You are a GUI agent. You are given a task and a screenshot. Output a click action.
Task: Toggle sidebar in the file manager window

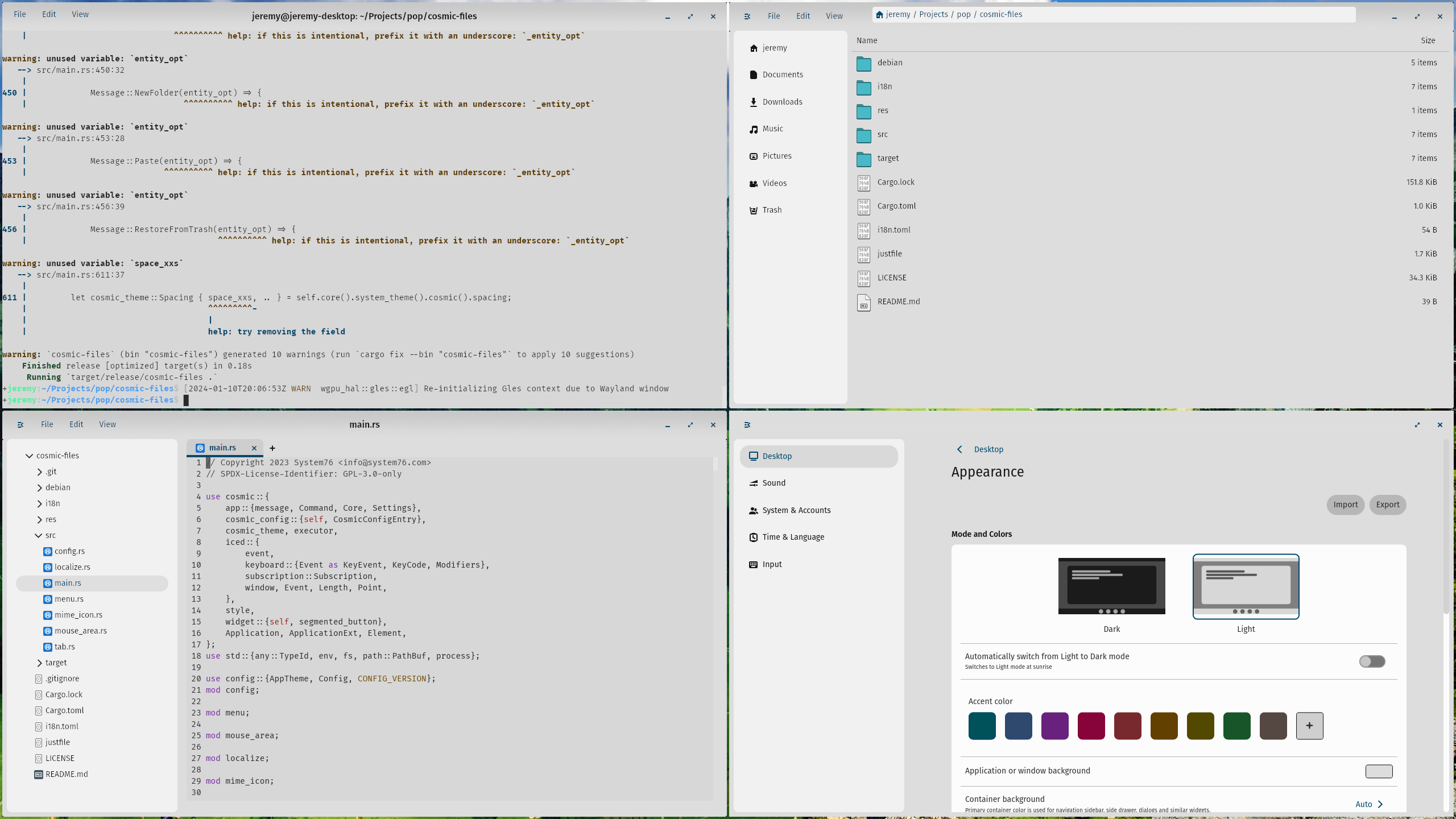click(747, 16)
